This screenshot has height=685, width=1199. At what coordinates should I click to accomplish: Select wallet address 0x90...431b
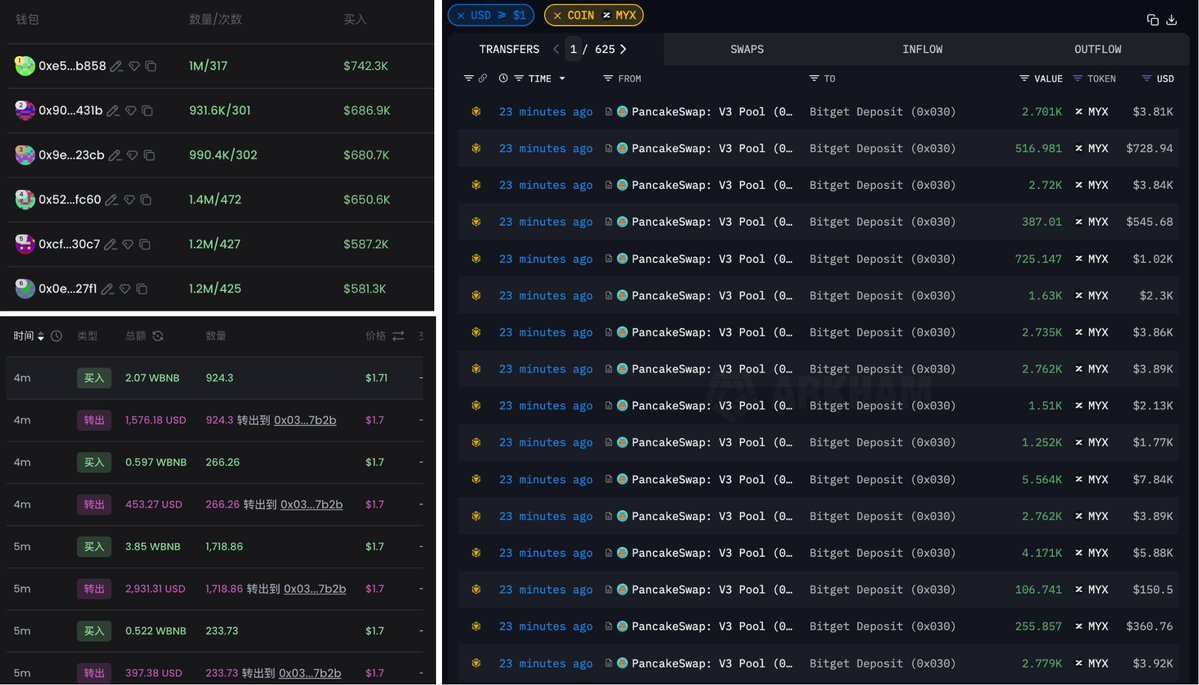[x=70, y=110]
